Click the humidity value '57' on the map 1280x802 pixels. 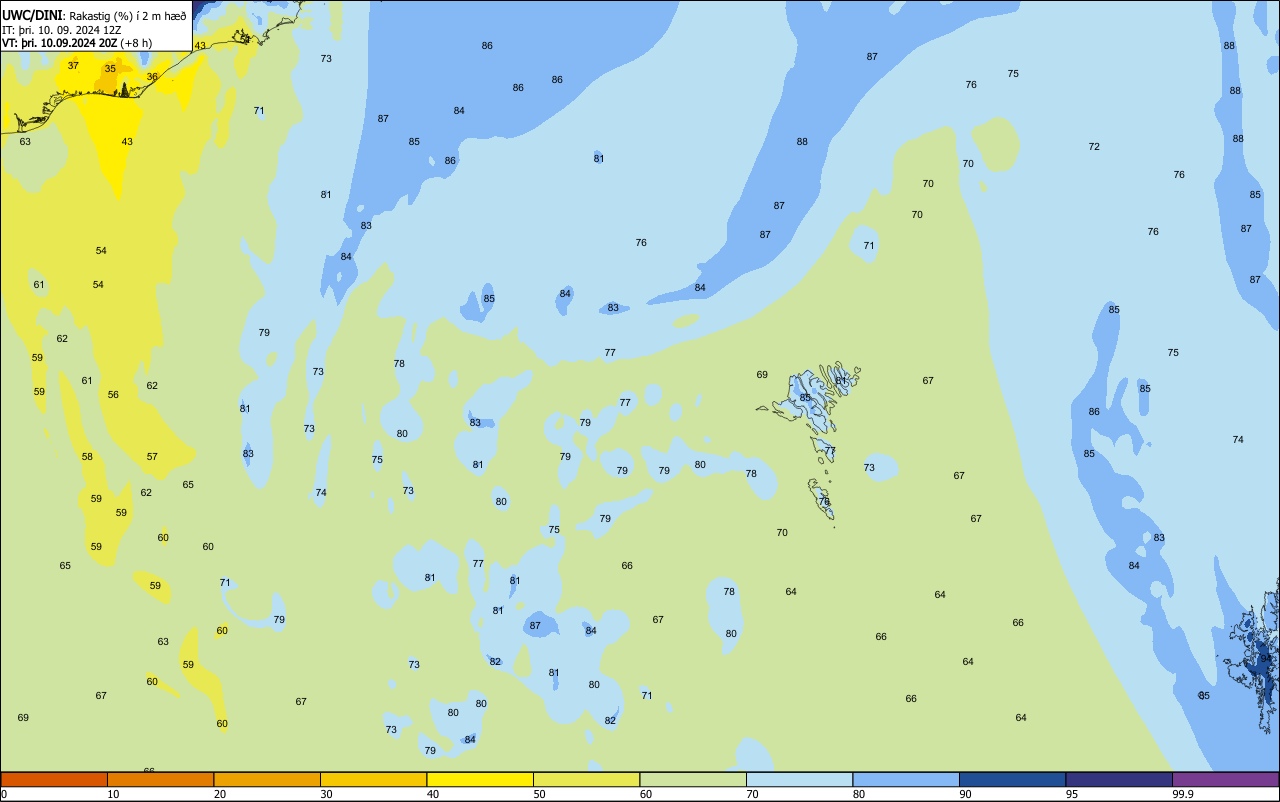[x=152, y=456]
